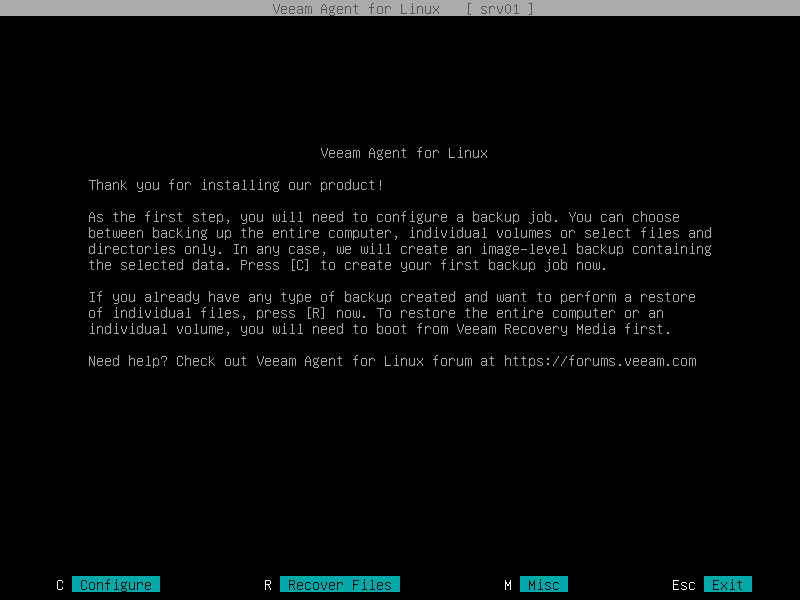The height and width of the screenshot is (600, 800).
Task: Open the Veeam forums link
Action: pos(601,361)
